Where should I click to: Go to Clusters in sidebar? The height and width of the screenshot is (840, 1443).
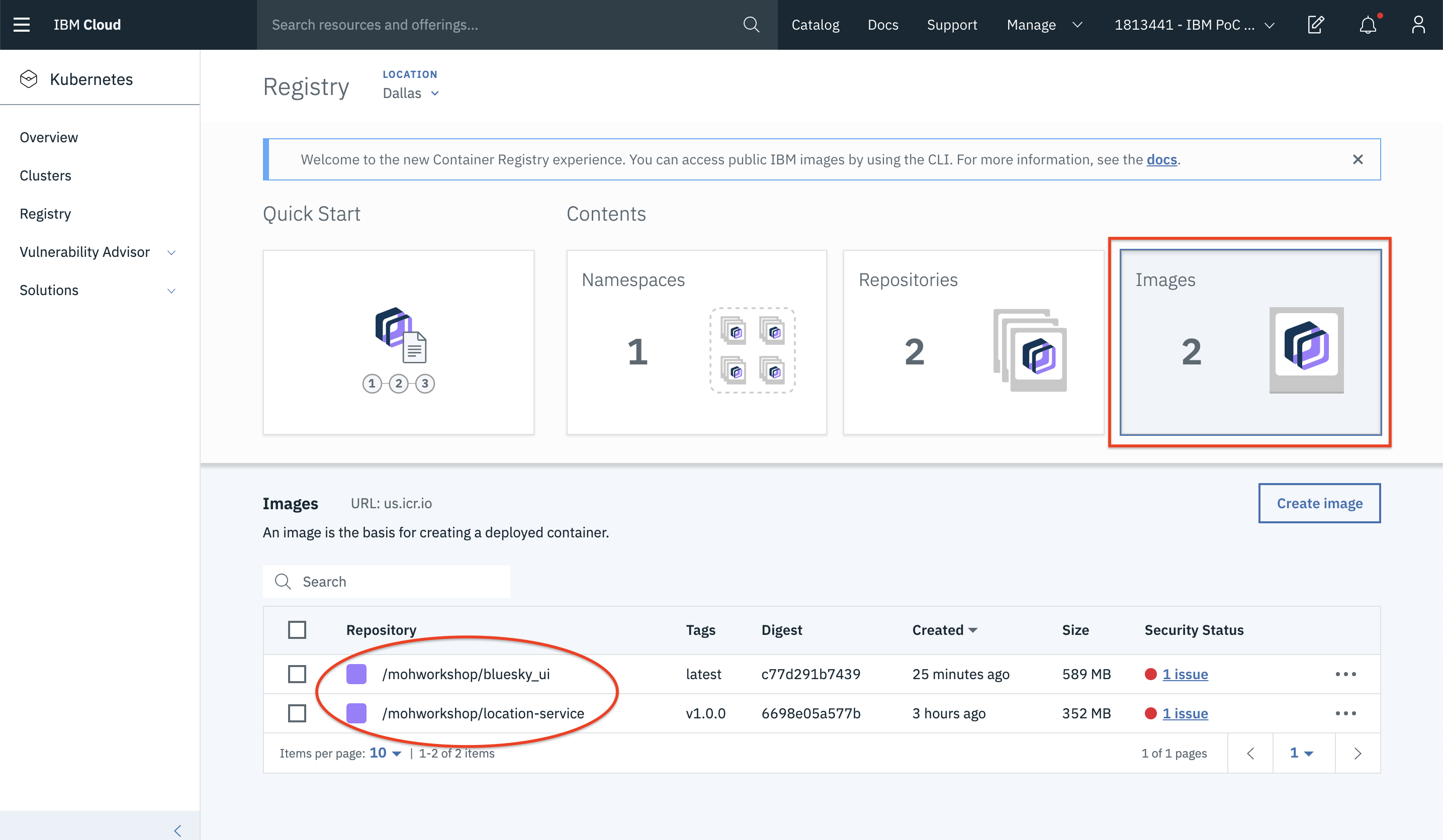click(x=45, y=176)
